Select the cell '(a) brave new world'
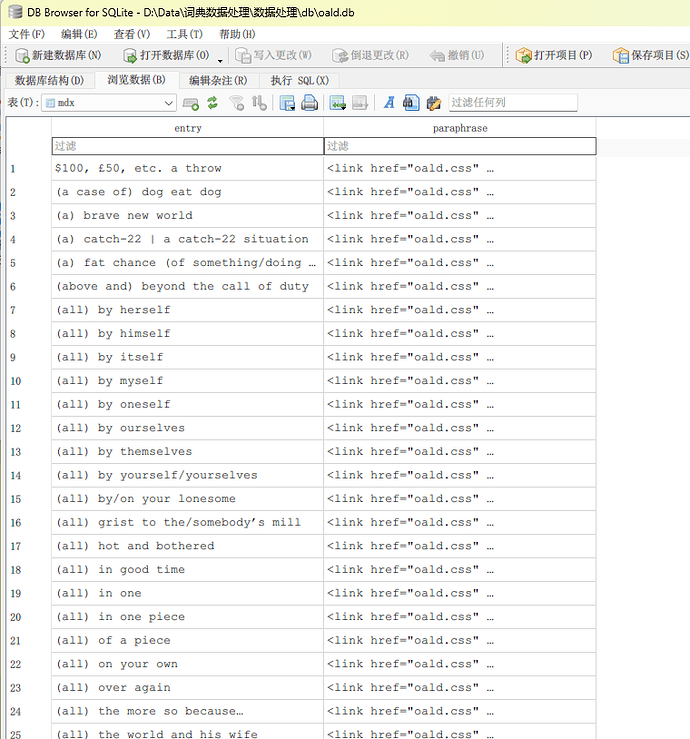Image resolution: width=690 pixels, height=739 pixels. 188,215
